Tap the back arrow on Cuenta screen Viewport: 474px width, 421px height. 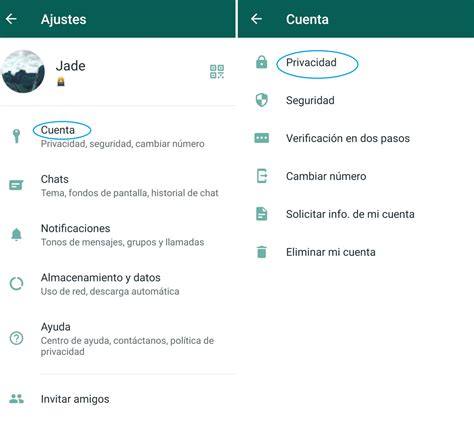(x=256, y=19)
